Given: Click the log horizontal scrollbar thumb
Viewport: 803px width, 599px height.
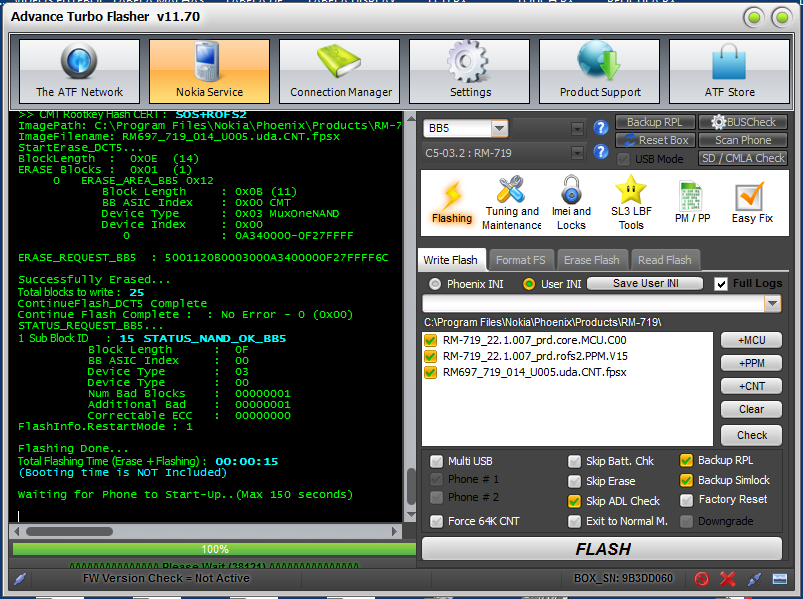Looking at the screenshot, I should click(69, 531).
